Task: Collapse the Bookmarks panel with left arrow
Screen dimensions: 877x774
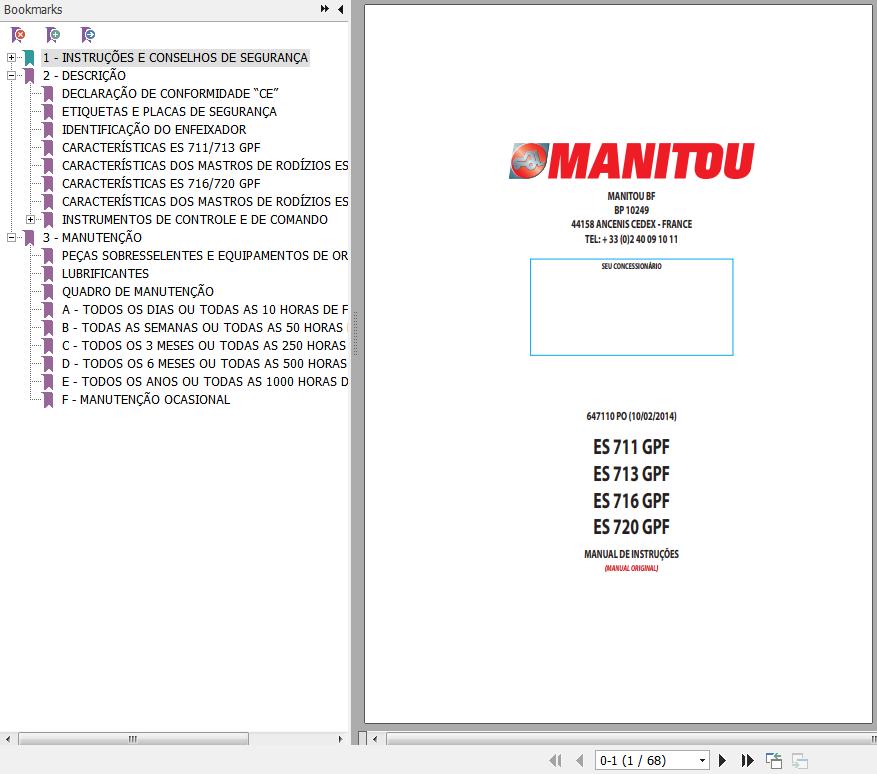Action: click(x=341, y=9)
